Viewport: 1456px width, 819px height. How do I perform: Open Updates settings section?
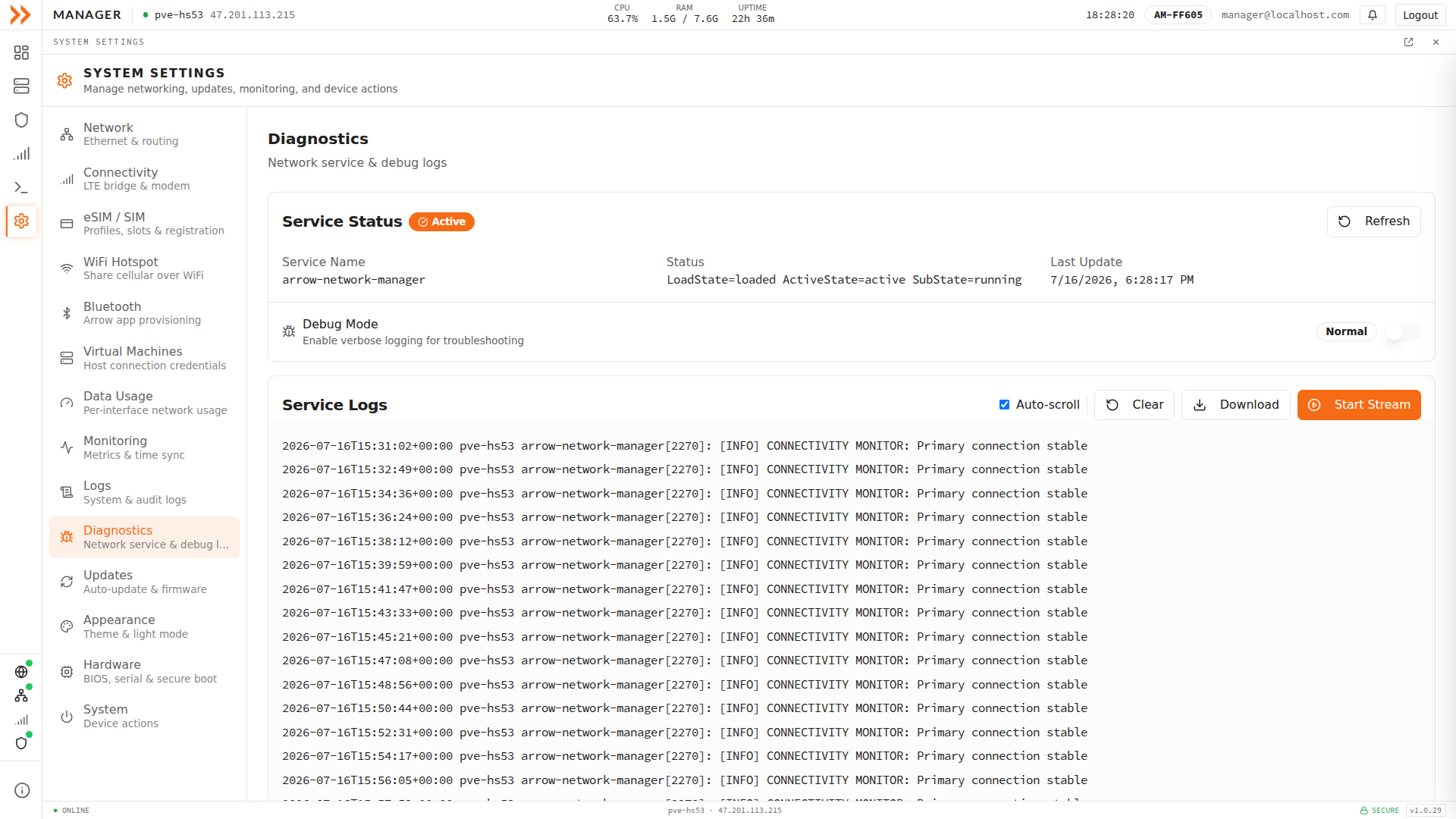(x=144, y=582)
